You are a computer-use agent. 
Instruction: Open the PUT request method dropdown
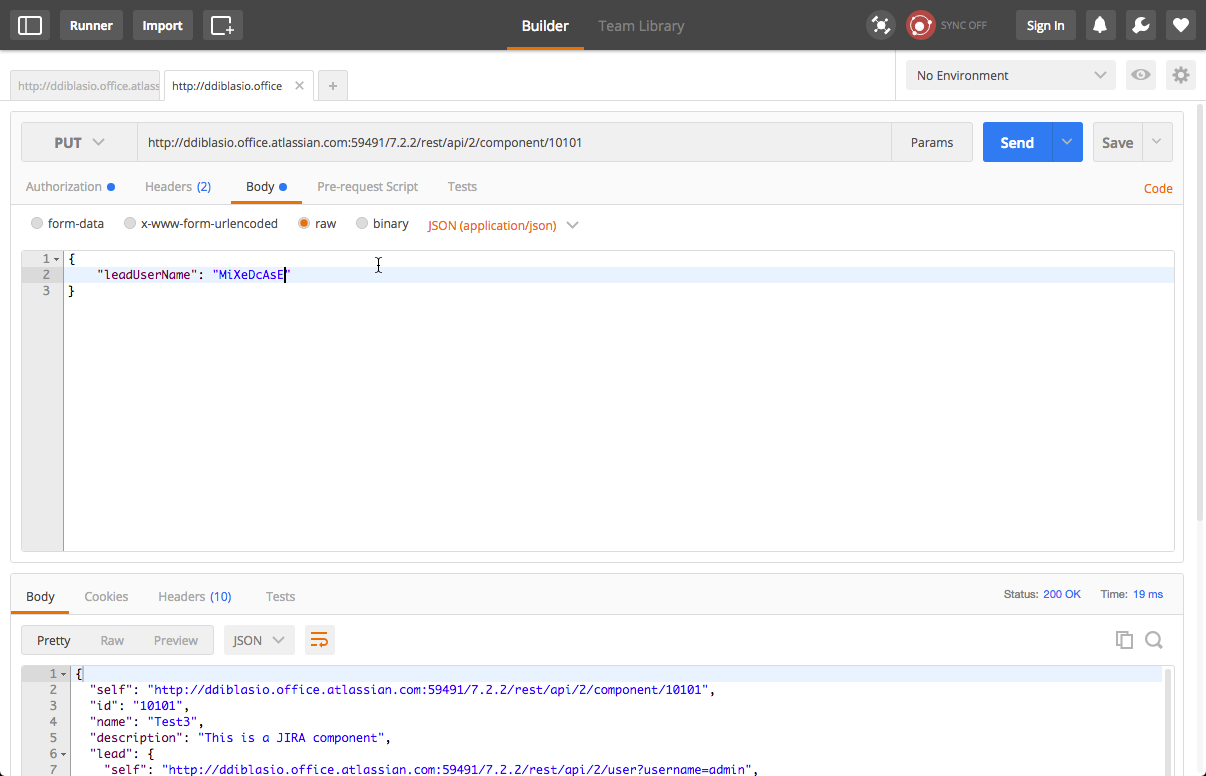79,142
